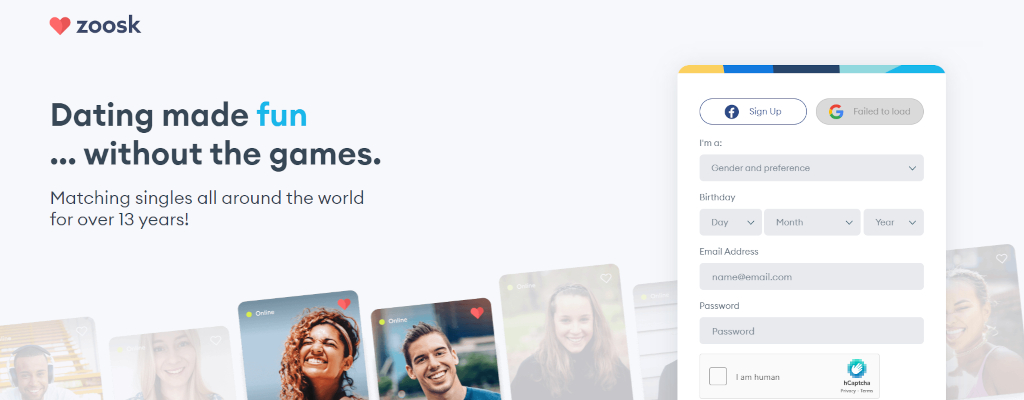
Task: Click into the Password field
Action: click(x=811, y=331)
